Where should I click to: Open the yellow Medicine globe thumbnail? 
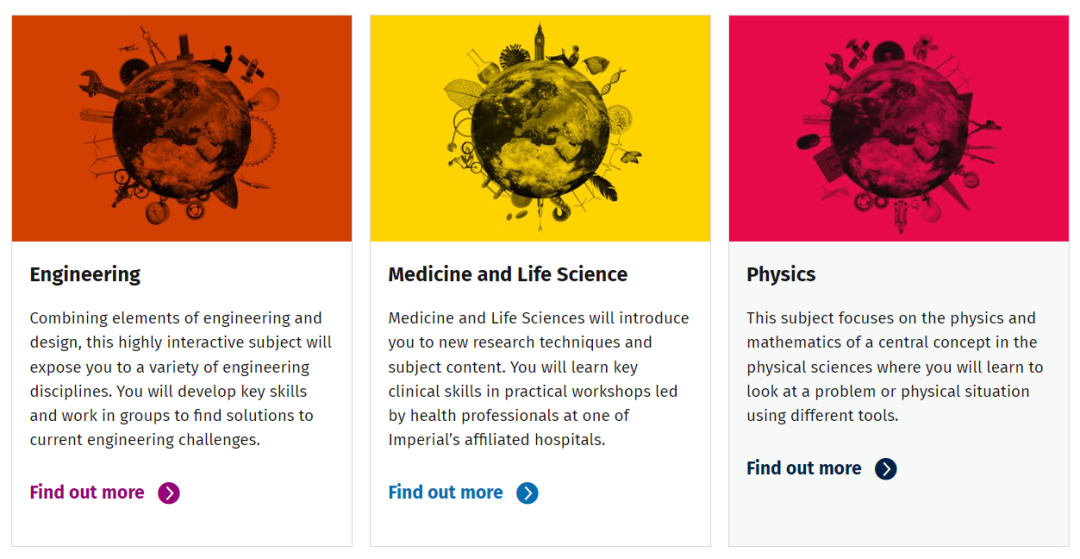(540, 129)
